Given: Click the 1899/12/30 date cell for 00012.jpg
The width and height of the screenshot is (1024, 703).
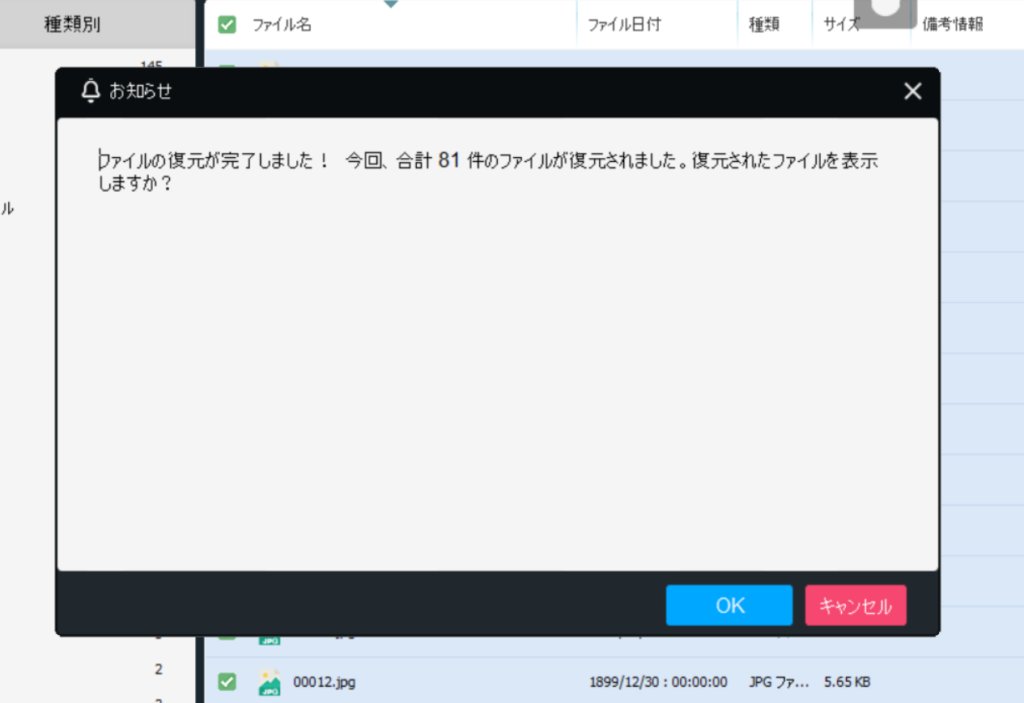Looking at the screenshot, I should click(657, 682).
